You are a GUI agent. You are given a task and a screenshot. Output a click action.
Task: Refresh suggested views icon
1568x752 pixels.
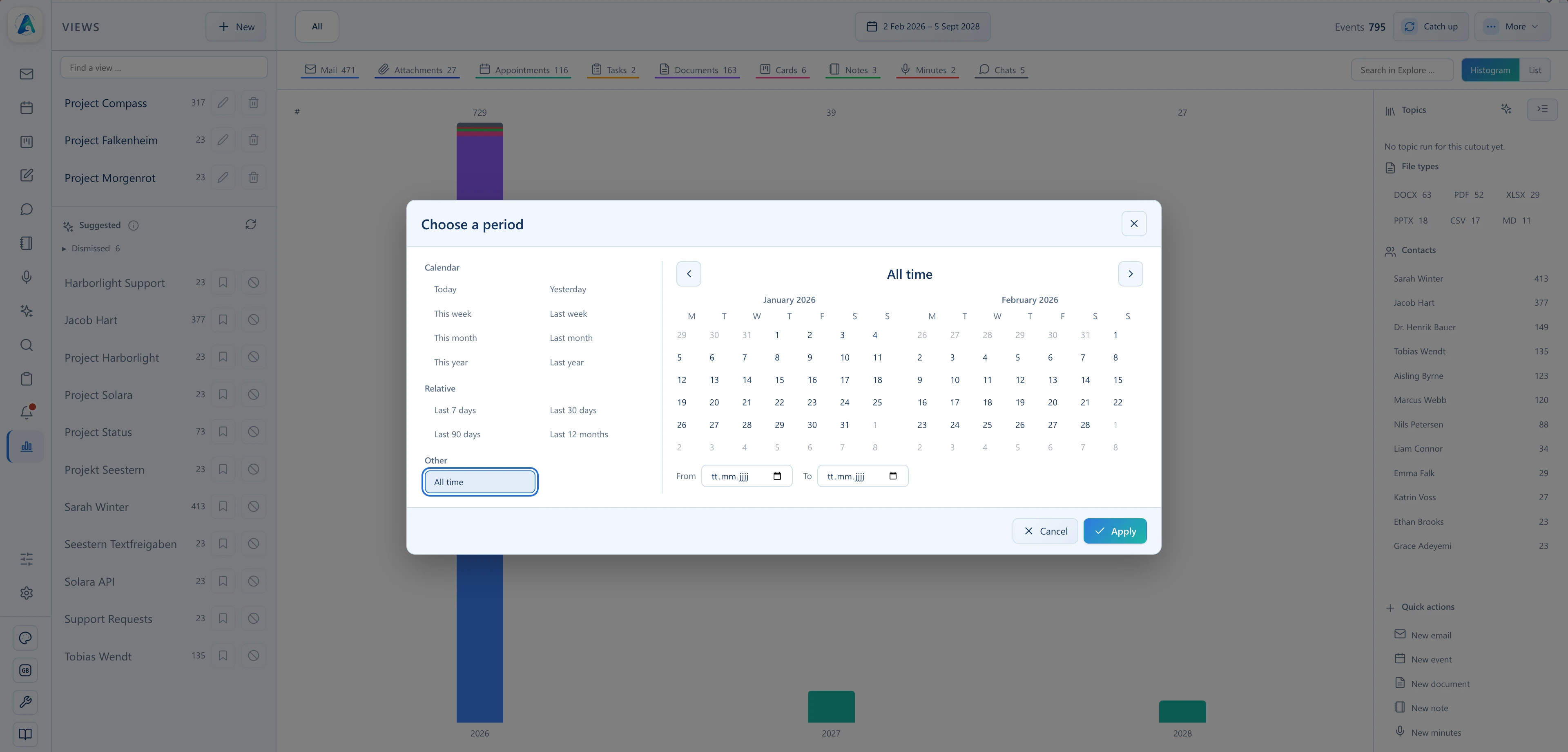251,225
